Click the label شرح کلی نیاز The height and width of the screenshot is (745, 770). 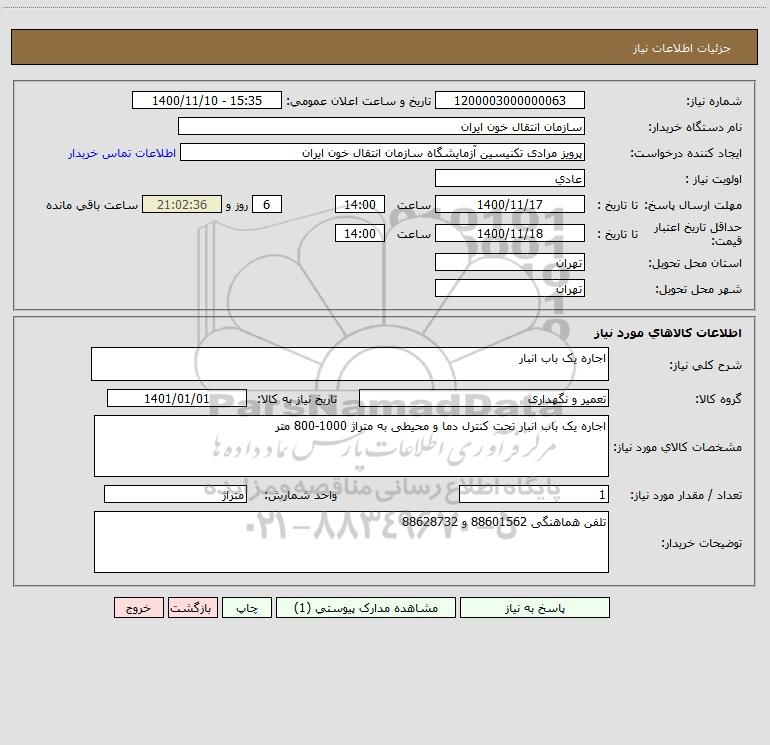click(x=706, y=365)
